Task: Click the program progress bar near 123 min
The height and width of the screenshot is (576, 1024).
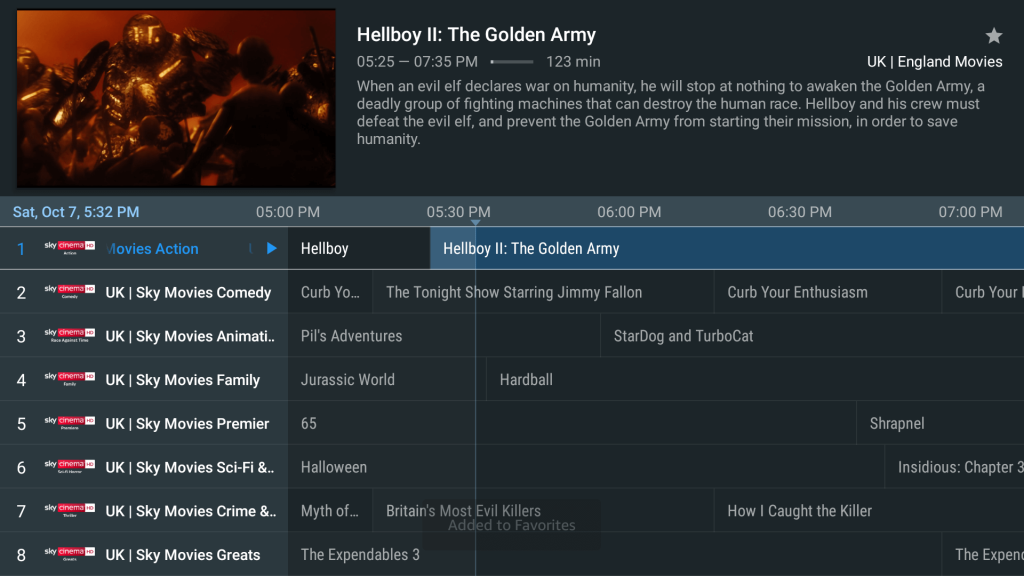Action: coord(512,62)
